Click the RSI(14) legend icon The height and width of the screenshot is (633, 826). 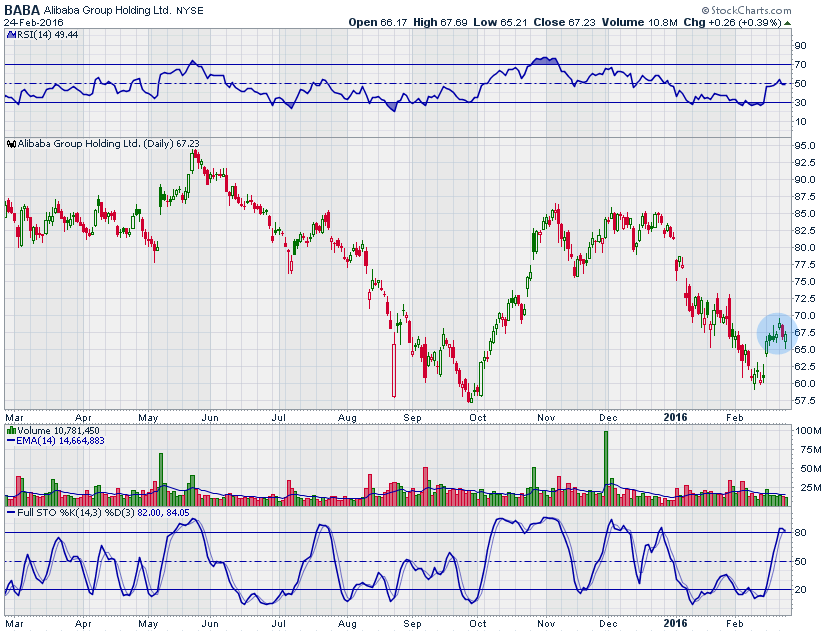point(11,35)
